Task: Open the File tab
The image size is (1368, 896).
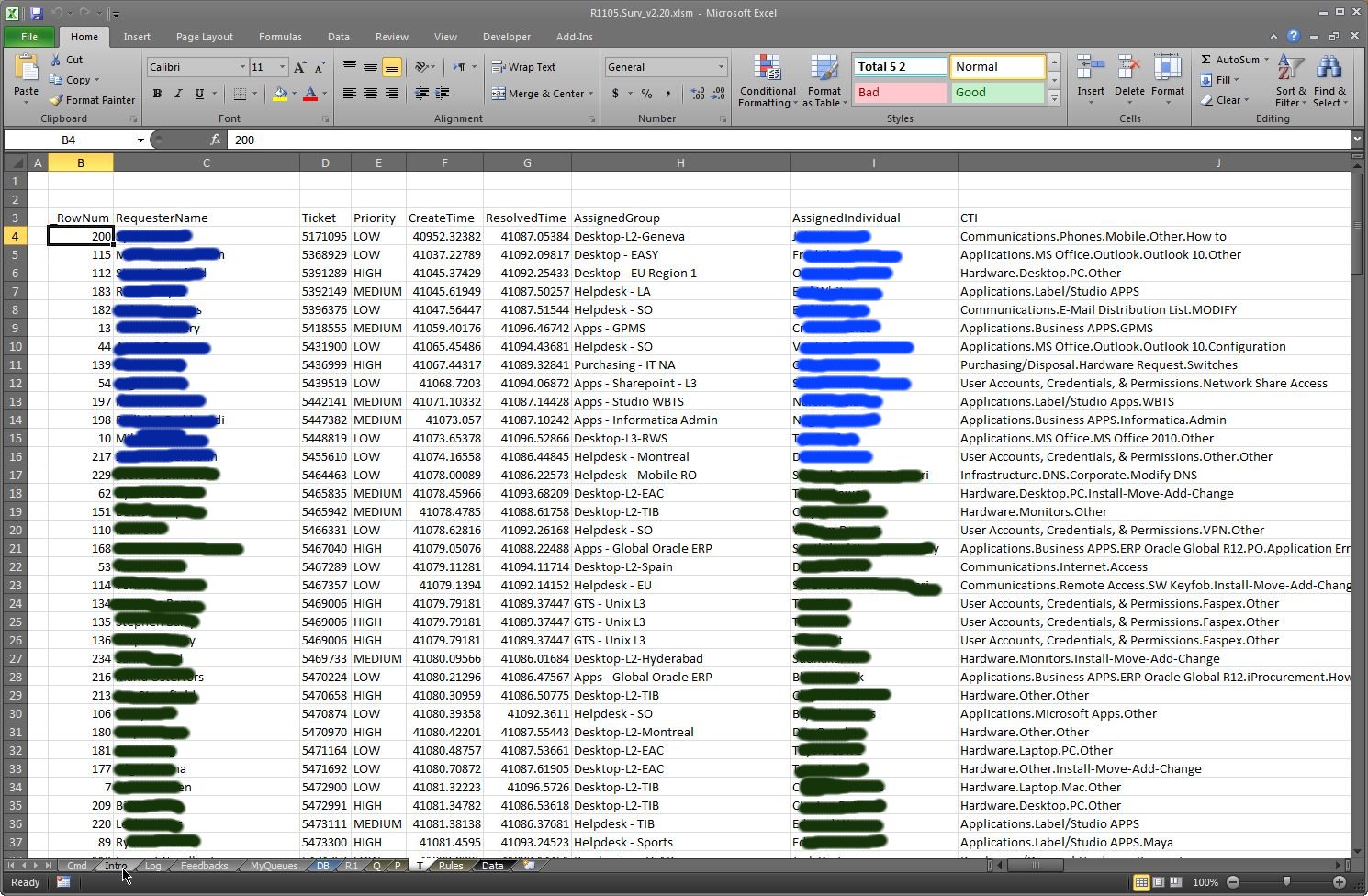Action: point(29,37)
